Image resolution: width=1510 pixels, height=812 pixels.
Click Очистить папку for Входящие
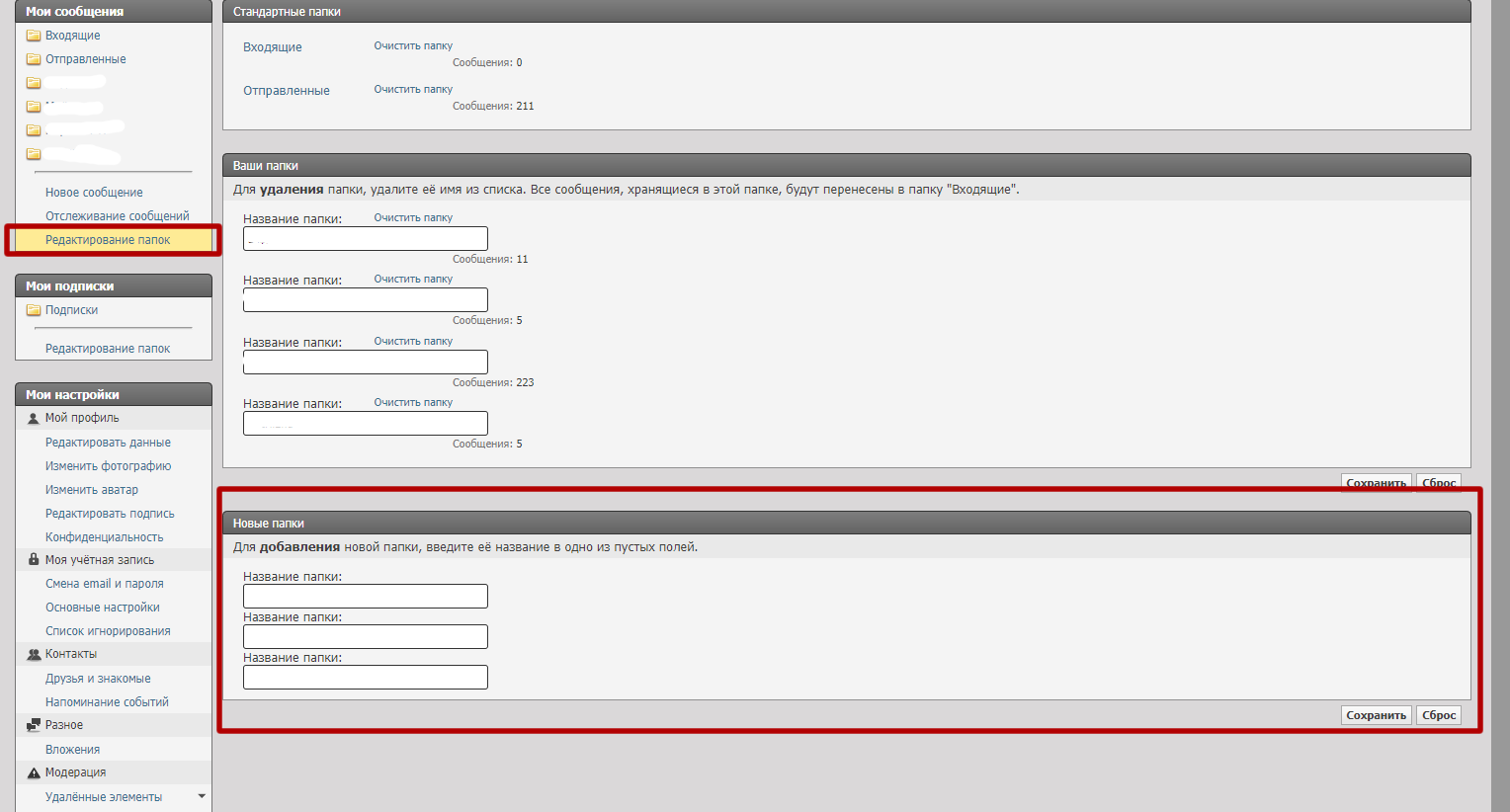413,45
